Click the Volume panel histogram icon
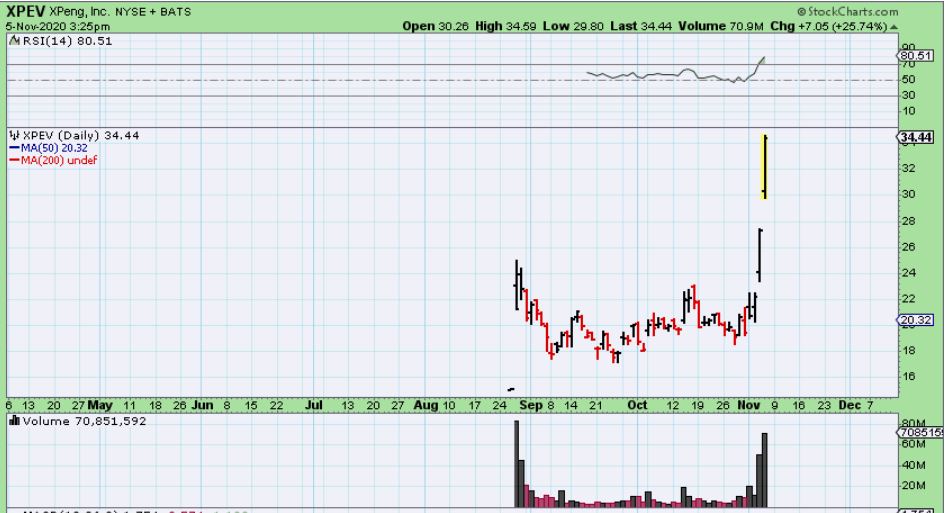 [x=12, y=421]
